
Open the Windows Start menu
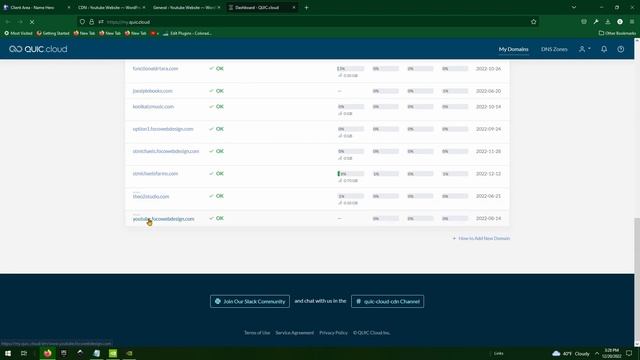[8, 353]
